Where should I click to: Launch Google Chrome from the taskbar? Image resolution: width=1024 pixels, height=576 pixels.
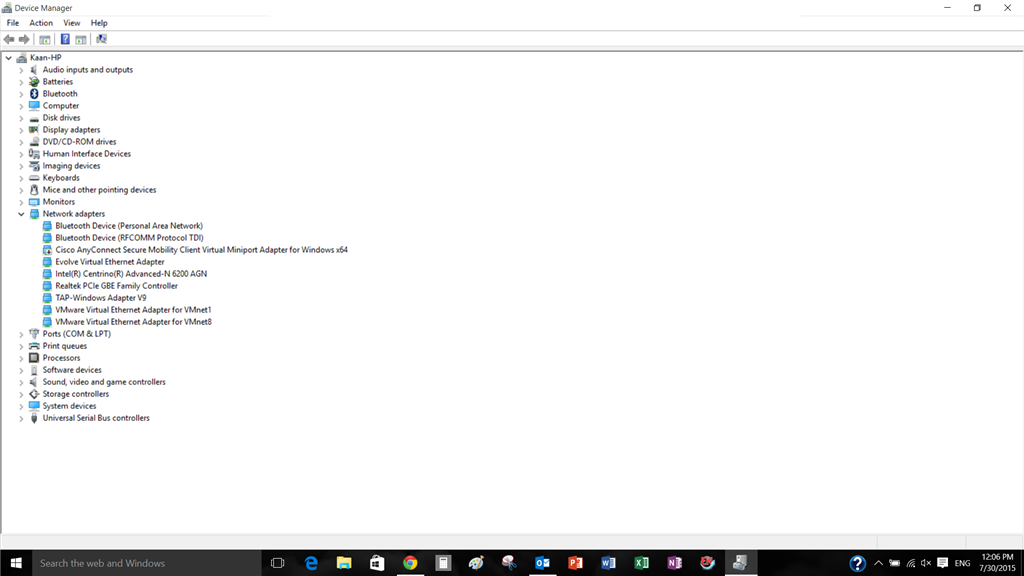(410, 563)
